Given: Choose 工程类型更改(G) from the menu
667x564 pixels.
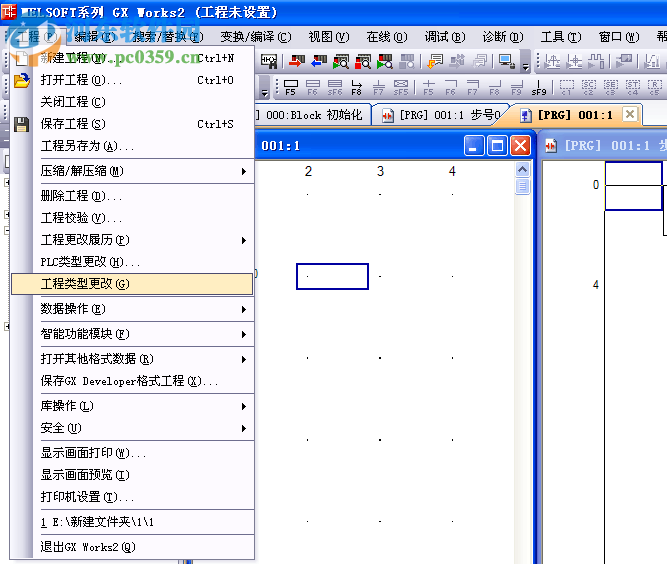Looking at the screenshot, I should (x=132, y=284).
